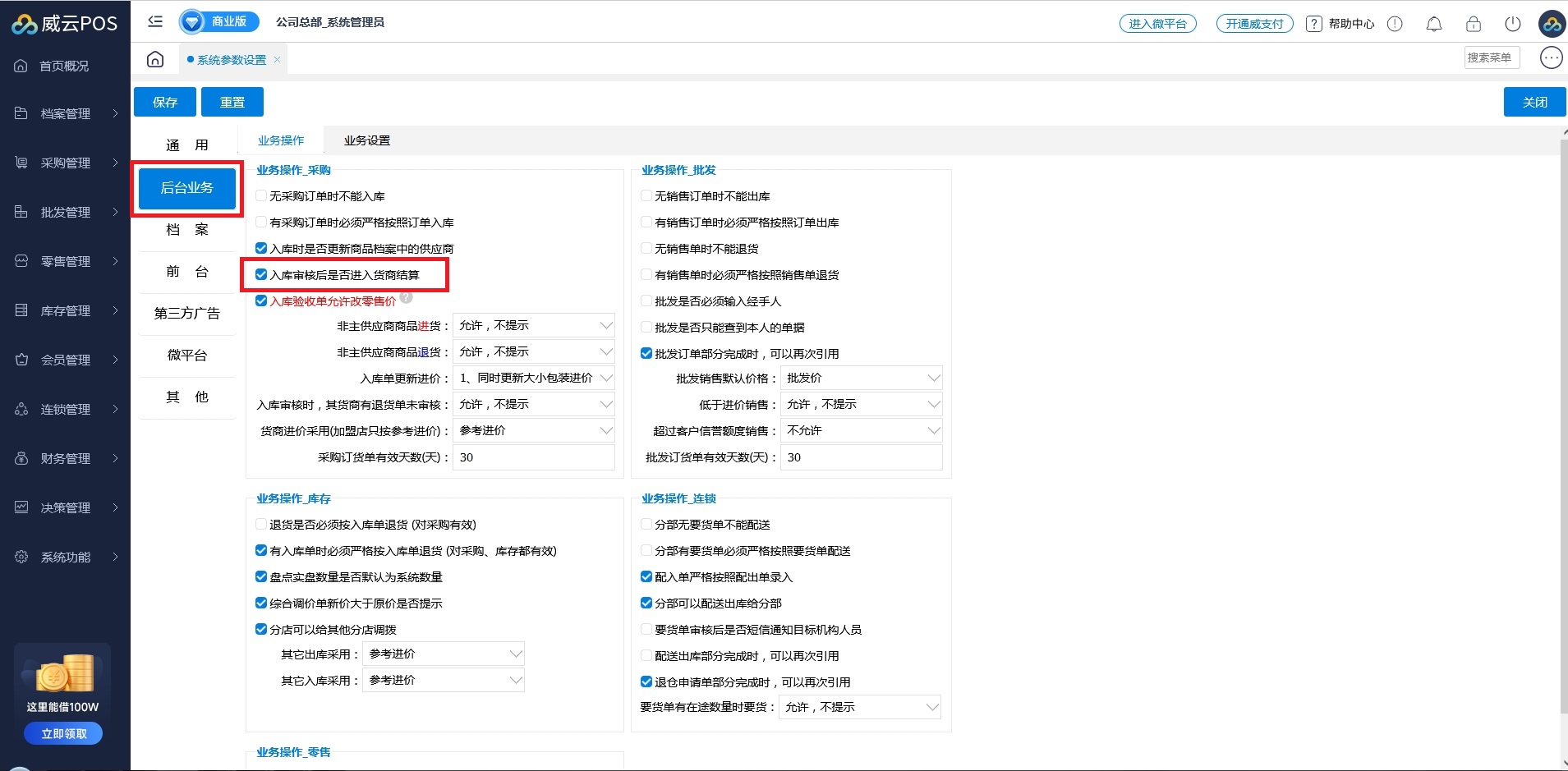Enable 无采购订单时不能入库 checkbox
This screenshot has height=771, width=1568.
coord(261,196)
